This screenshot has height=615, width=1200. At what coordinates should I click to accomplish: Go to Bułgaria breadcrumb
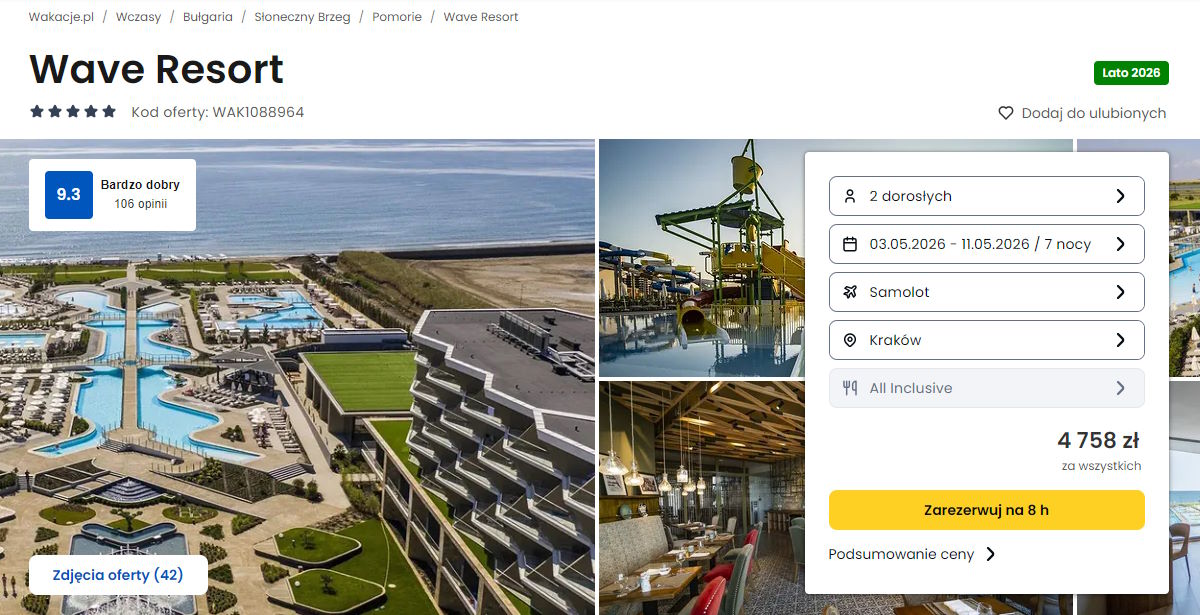point(207,17)
